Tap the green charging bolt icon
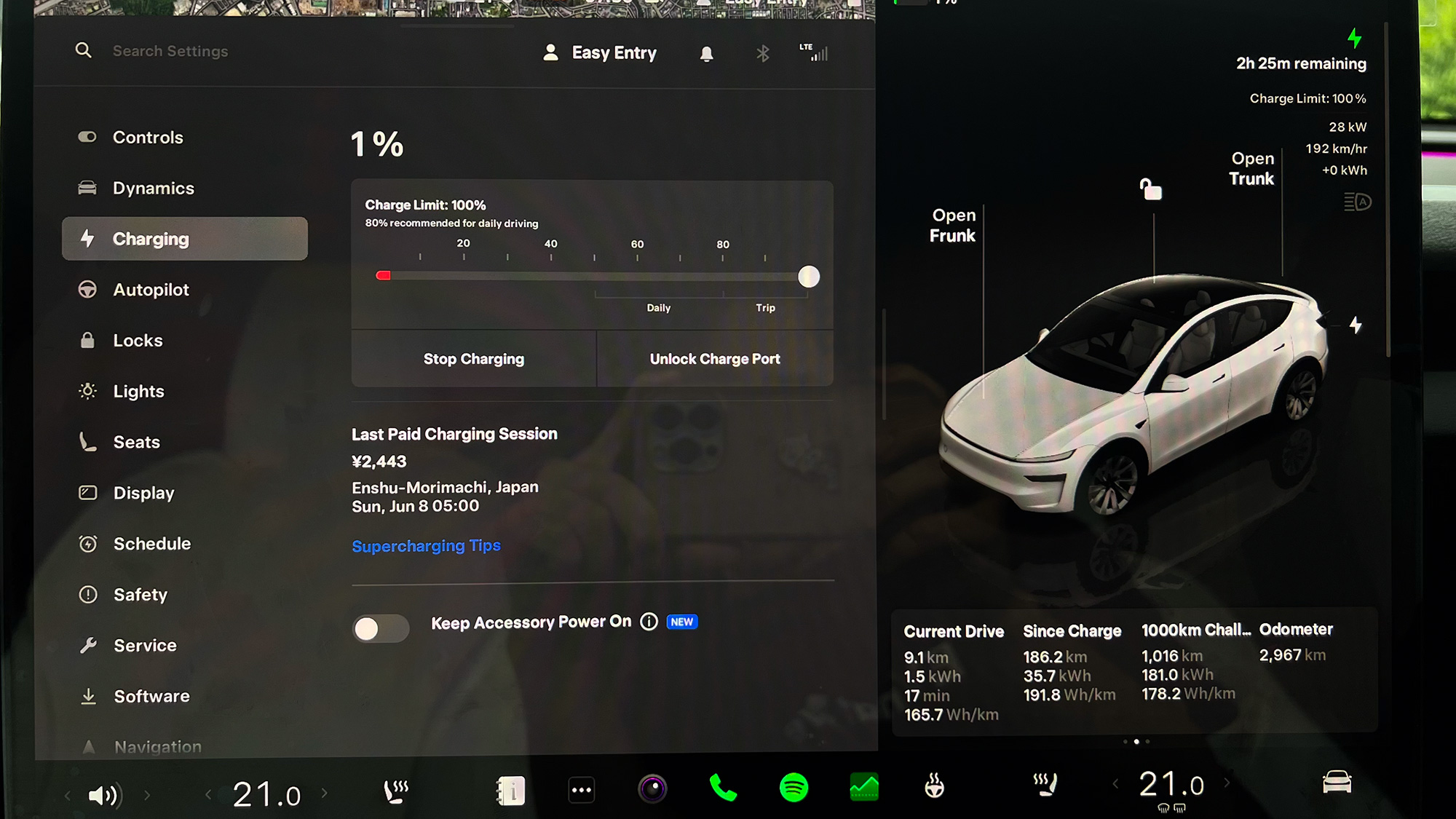The height and width of the screenshot is (819, 1456). click(1355, 38)
